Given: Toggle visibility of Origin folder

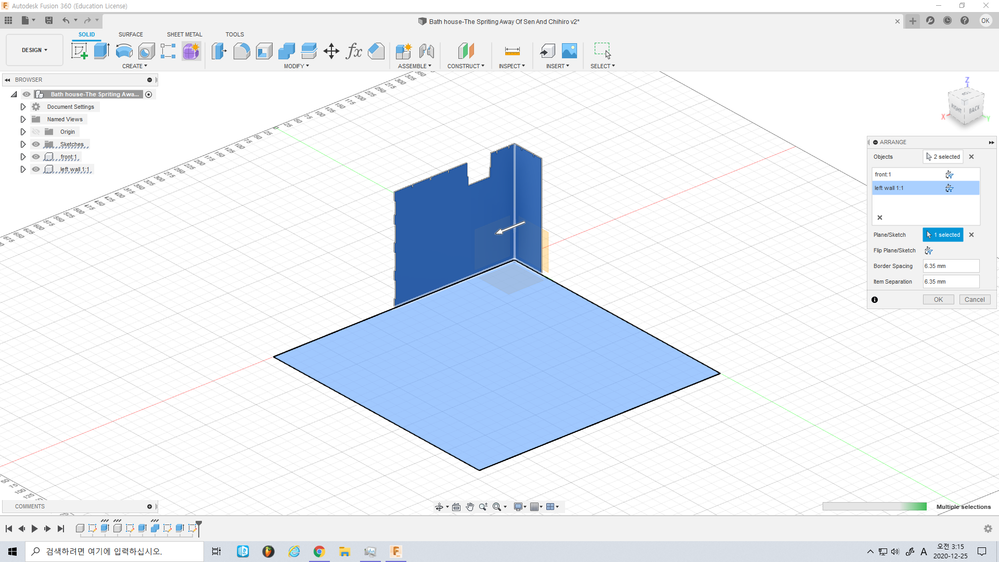Looking at the screenshot, I should click(36, 132).
